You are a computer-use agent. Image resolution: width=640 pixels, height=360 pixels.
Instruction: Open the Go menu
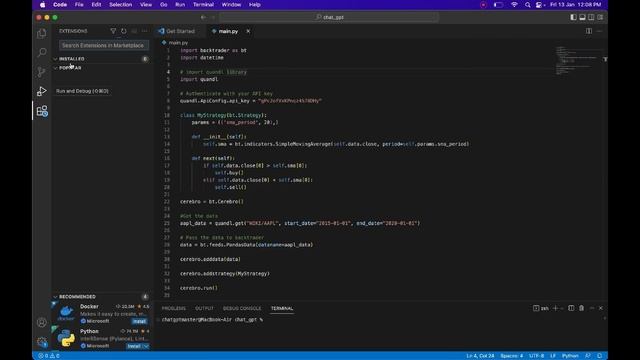click(164, 4)
